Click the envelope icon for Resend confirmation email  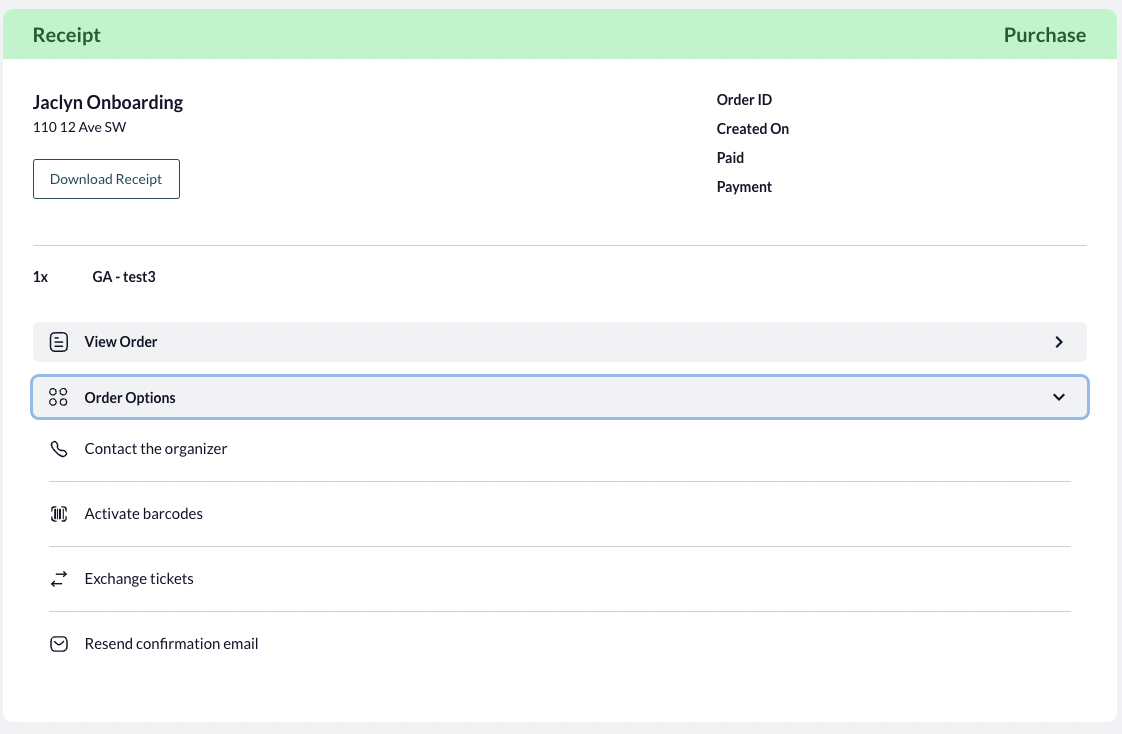pyautogui.click(x=59, y=644)
